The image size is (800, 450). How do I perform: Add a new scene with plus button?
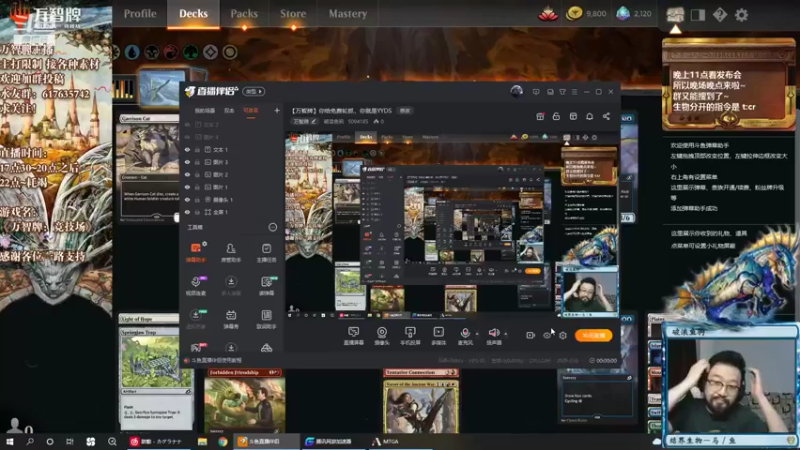pyautogui.click(x=277, y=110)
